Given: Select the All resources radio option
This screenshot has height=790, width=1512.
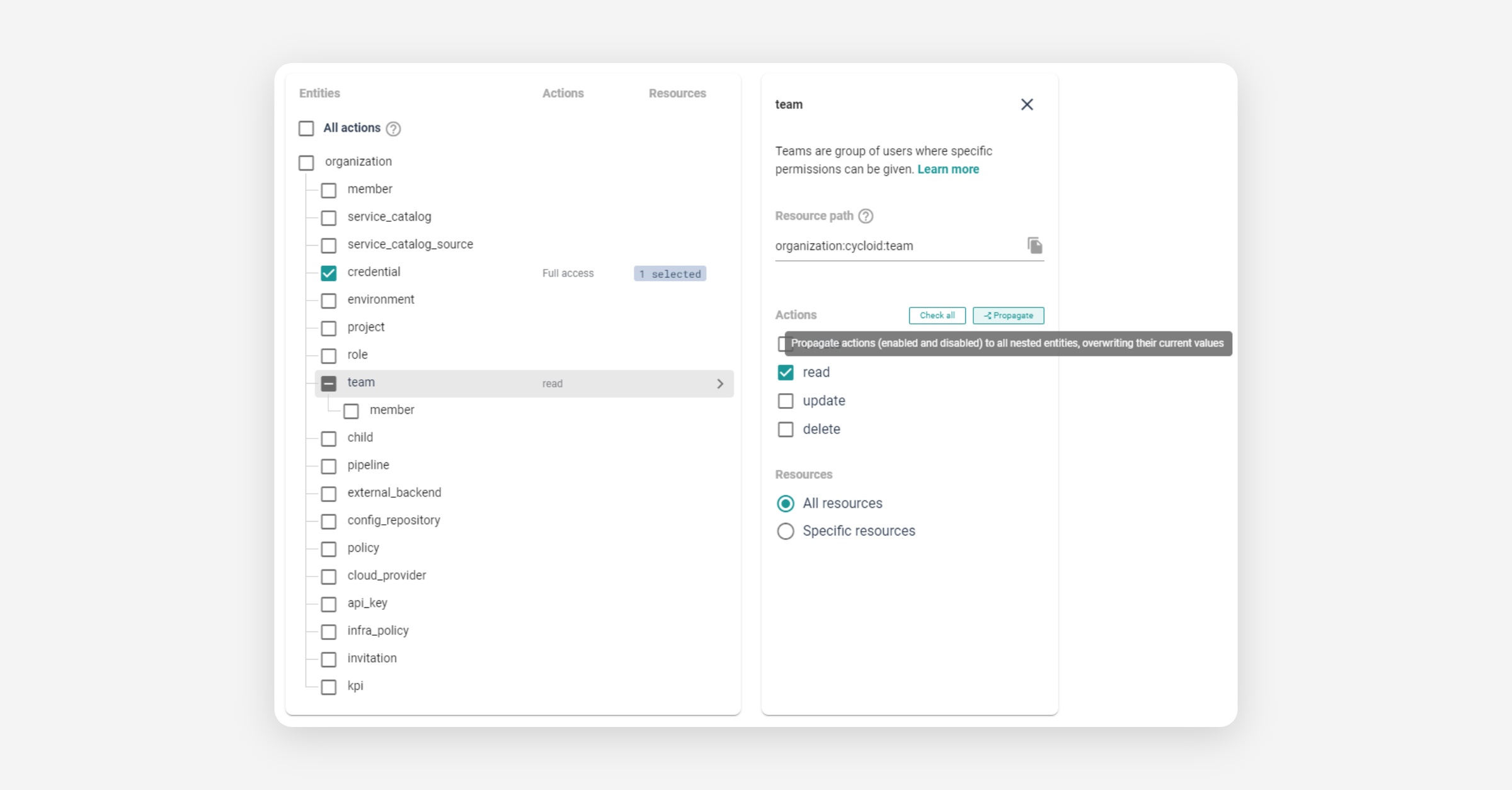Looking at the screenshot, I should [x=786, y=503].
